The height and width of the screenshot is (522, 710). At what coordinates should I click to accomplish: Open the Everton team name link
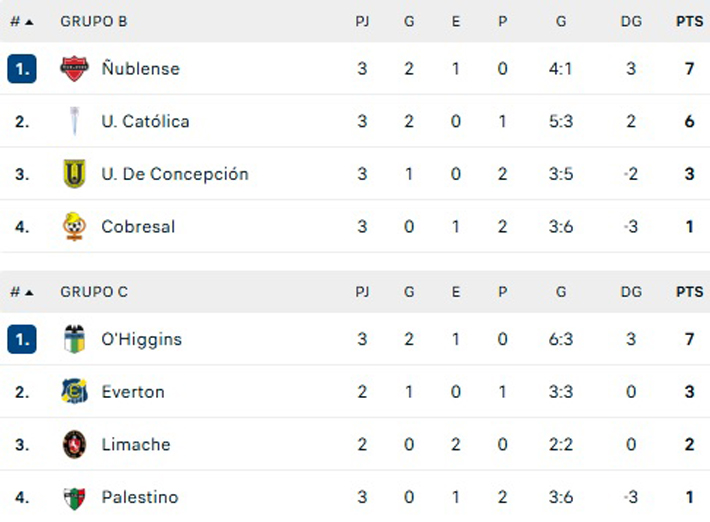click(133, 392)
